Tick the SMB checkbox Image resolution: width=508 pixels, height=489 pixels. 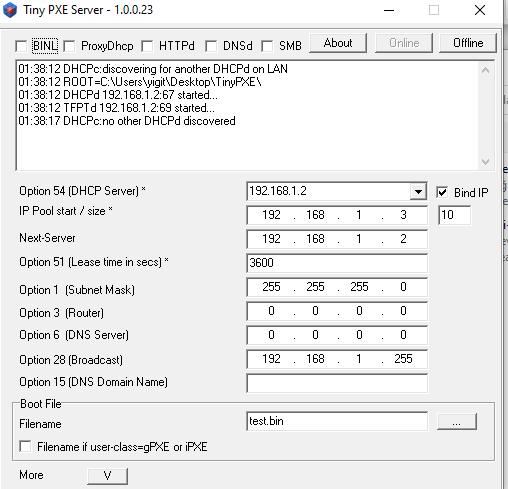click(267, 46)
